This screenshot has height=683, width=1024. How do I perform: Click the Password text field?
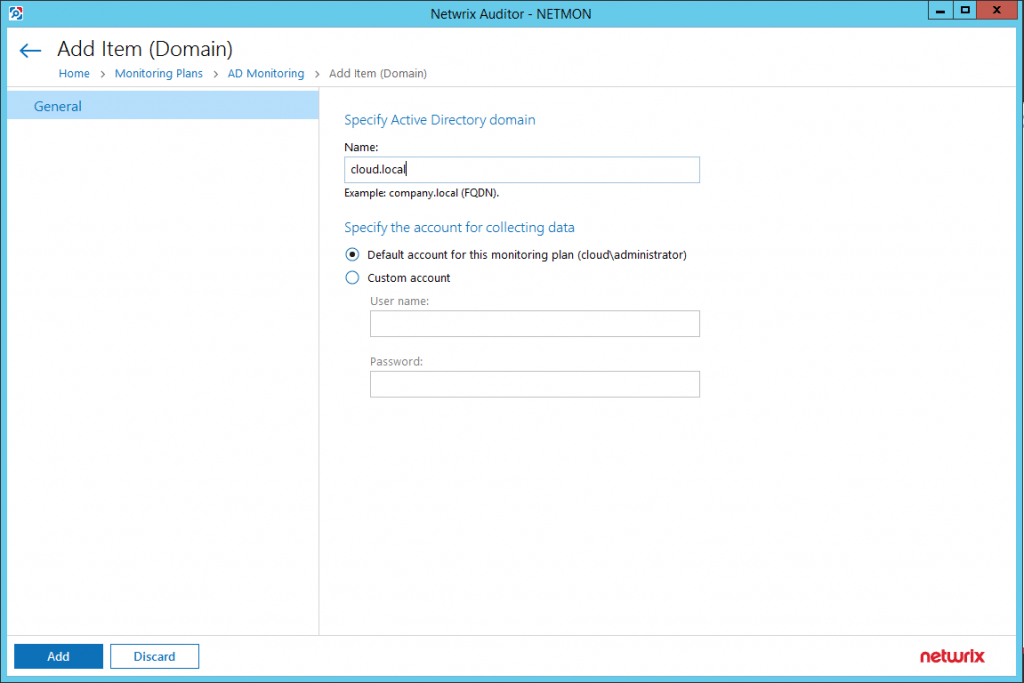(534, 384)
